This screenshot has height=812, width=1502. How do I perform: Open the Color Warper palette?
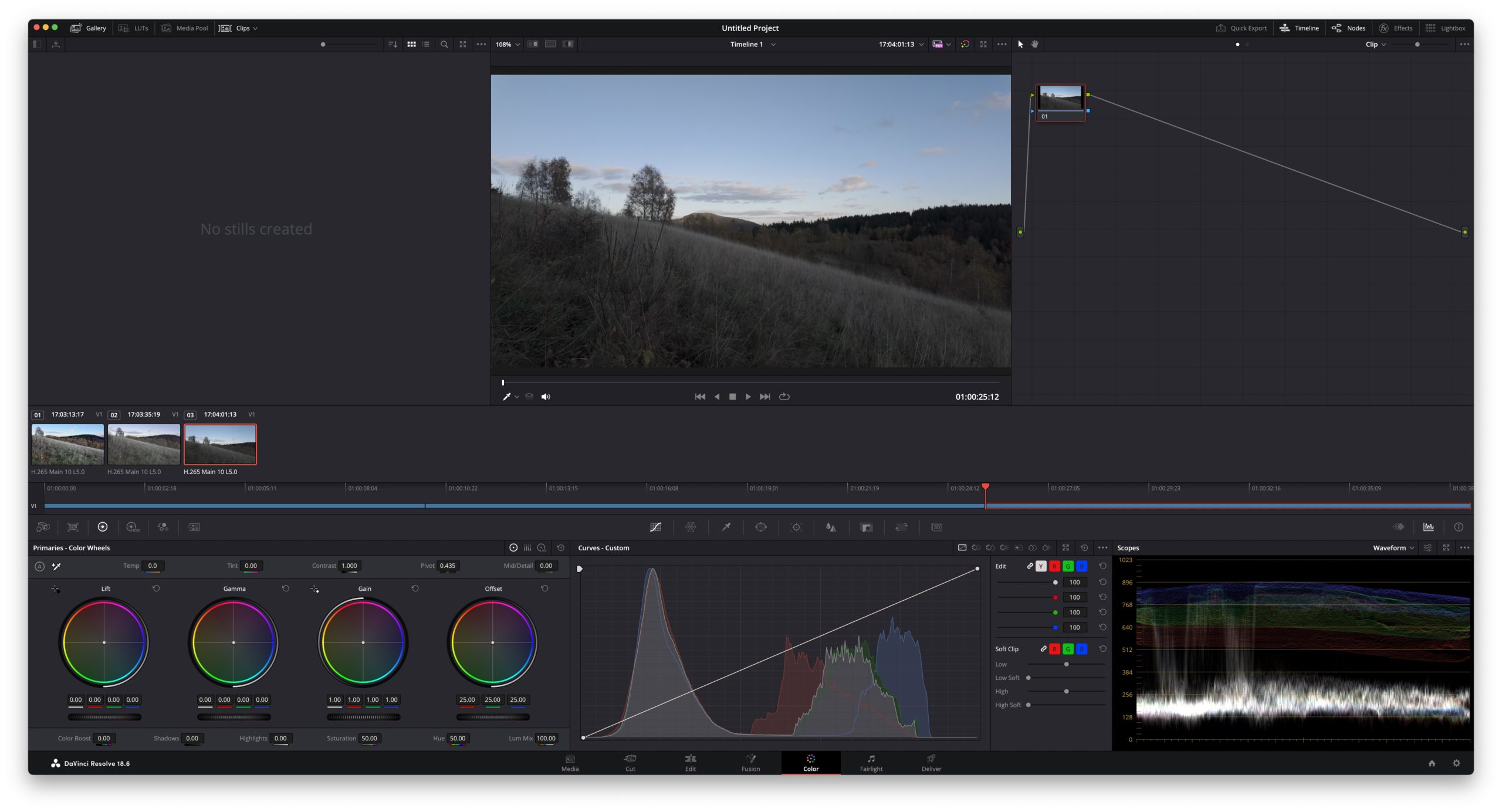point(691,527)
